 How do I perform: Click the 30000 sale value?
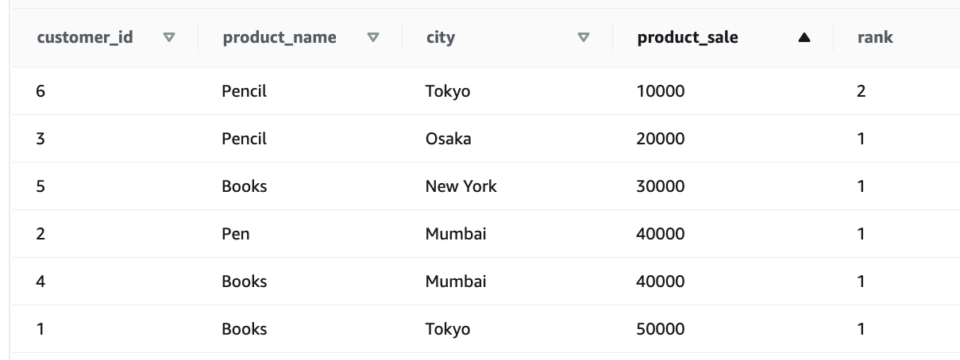660,186
